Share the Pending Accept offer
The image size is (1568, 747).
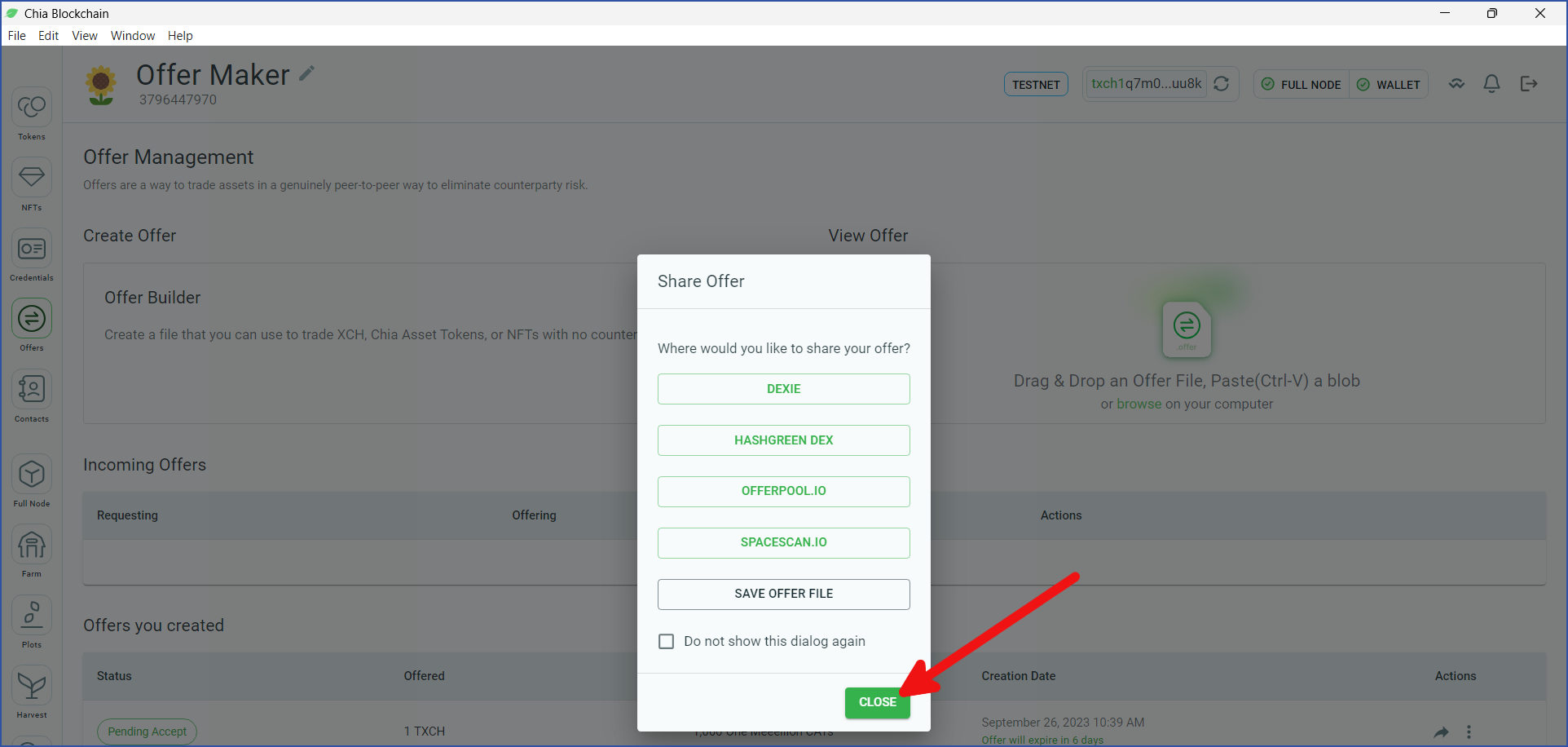(1441, 732)
